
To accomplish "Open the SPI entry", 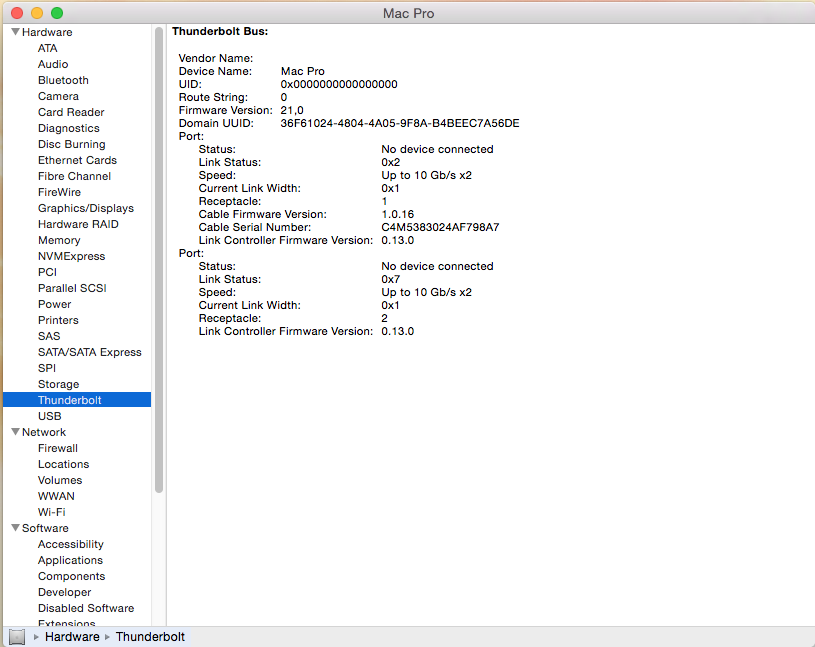I will pyautogui.click(x=47, y=368).
